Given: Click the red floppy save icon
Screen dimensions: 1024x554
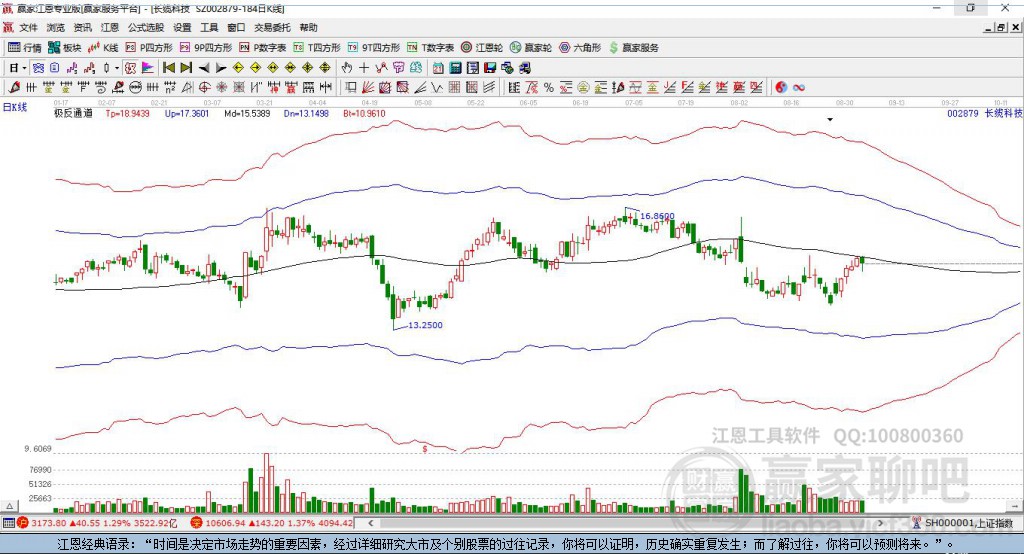Looking at the screenshot, I should (490, 68).
